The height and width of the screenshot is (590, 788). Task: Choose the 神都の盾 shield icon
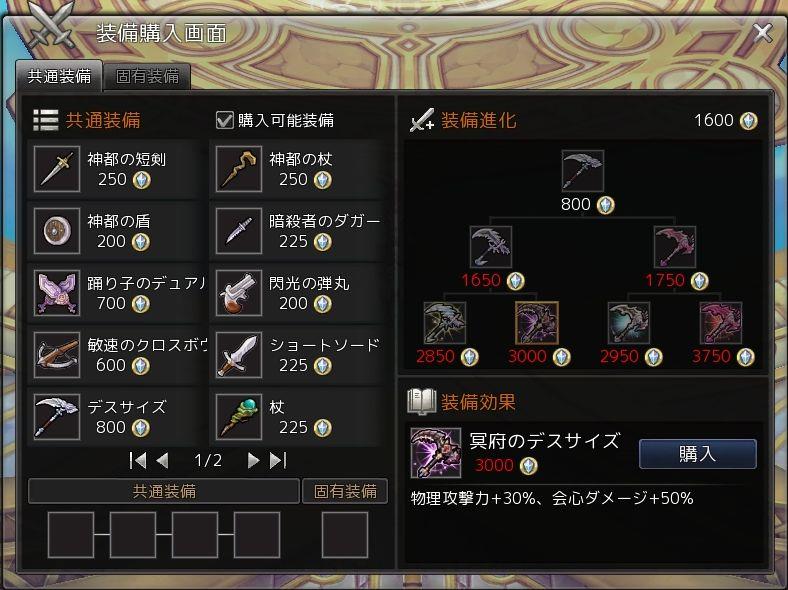pyautogui.click(x=57, y=231)
